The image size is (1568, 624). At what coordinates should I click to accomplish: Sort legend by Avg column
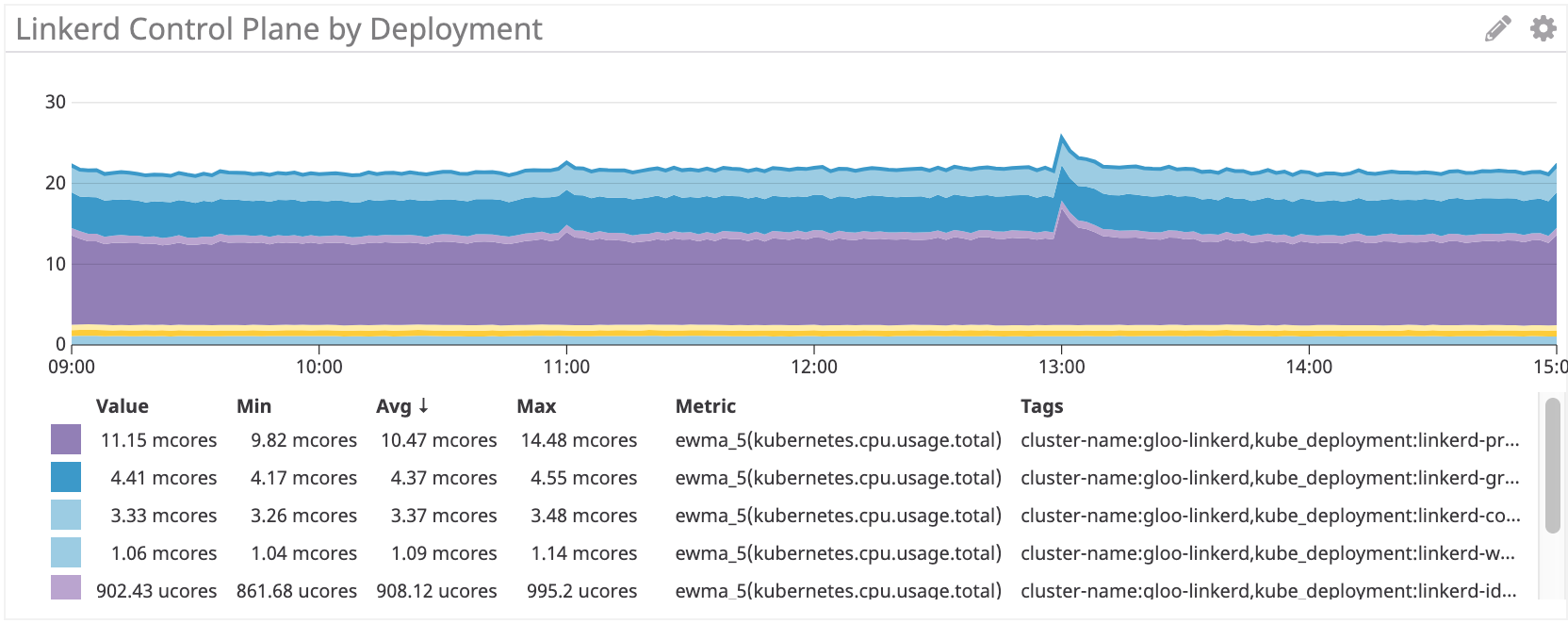[x=393, y=406]
